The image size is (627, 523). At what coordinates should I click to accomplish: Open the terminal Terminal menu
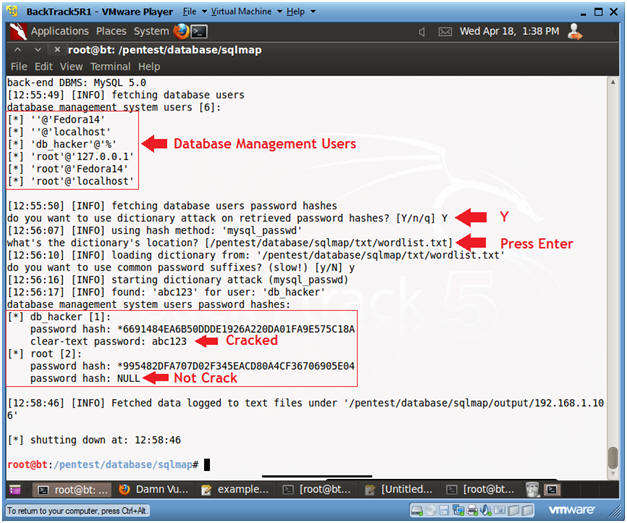110,67
